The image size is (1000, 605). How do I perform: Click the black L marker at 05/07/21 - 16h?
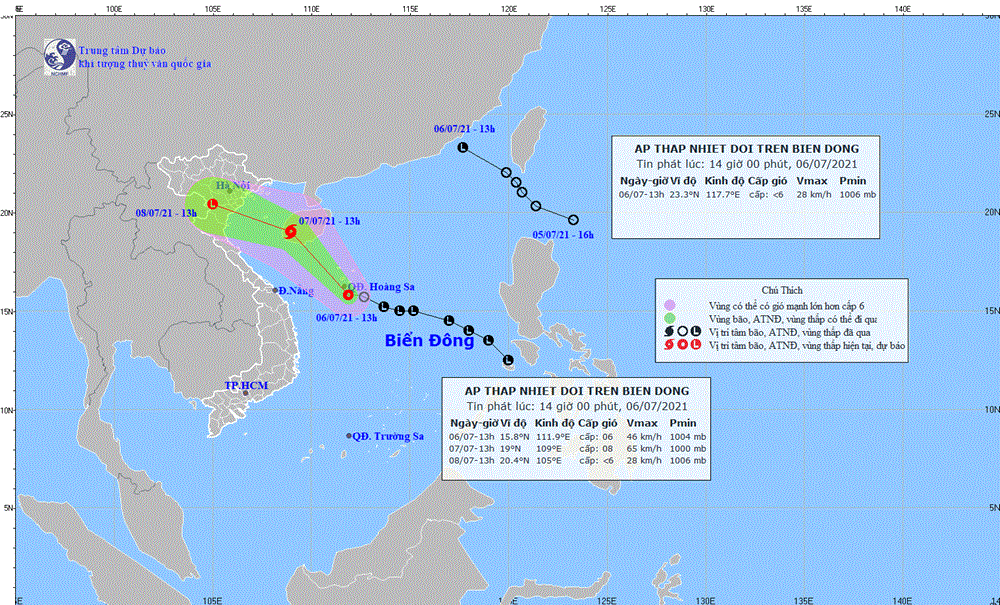coord(573,220)
